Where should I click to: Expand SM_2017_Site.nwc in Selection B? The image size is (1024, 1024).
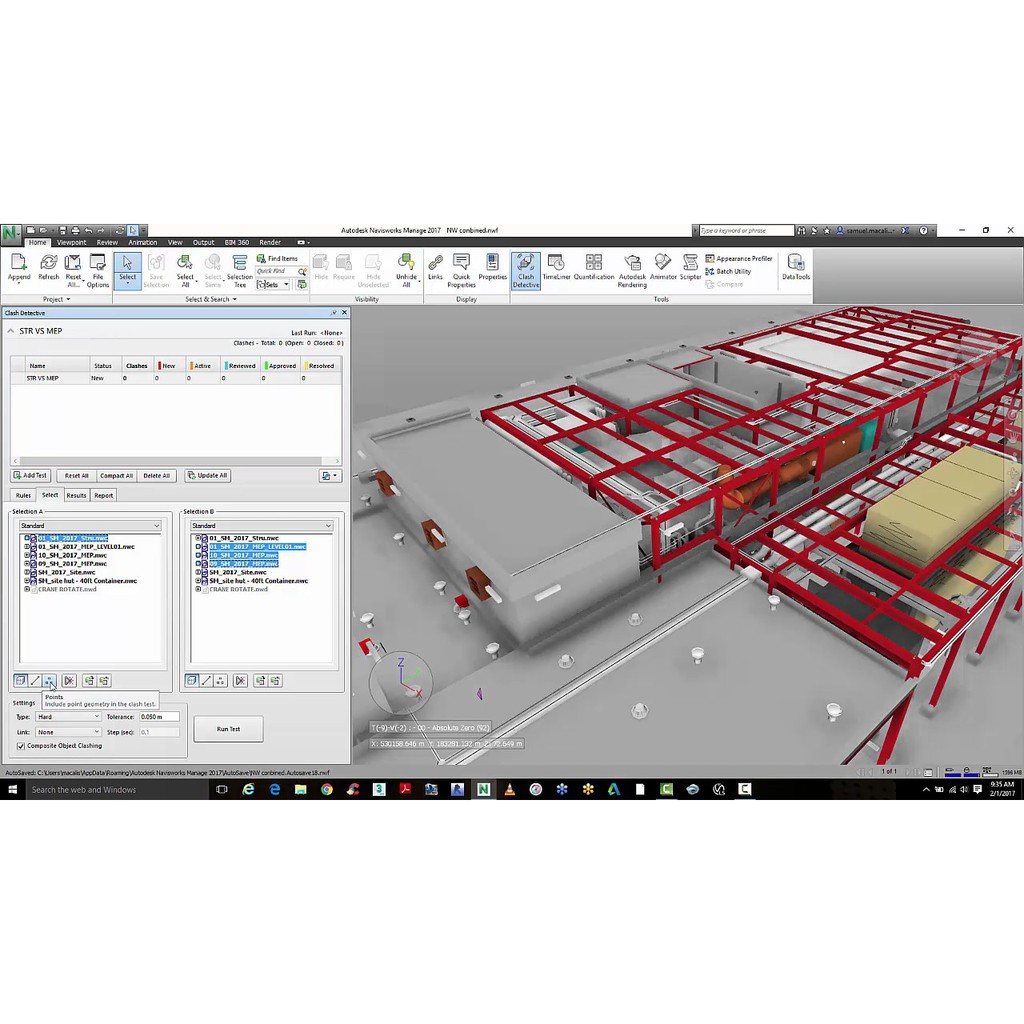point(198,572)
